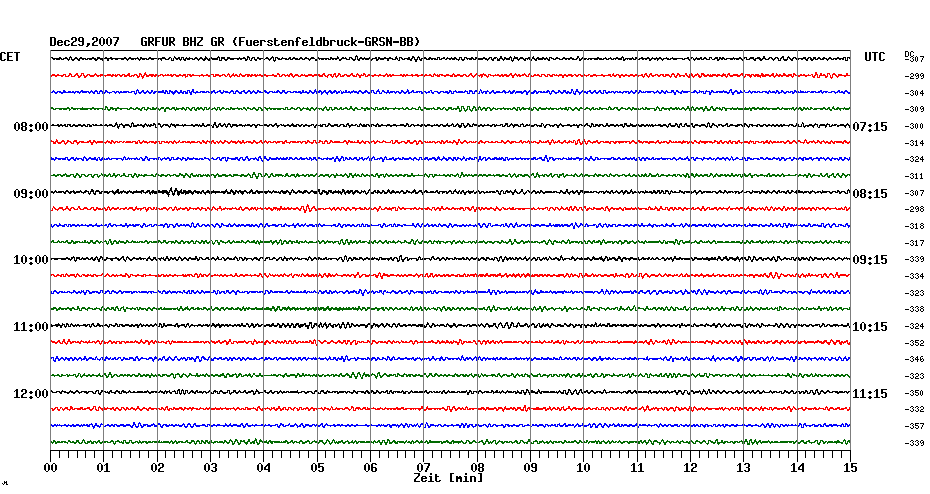Select minute 01 on the time axis

103,468
